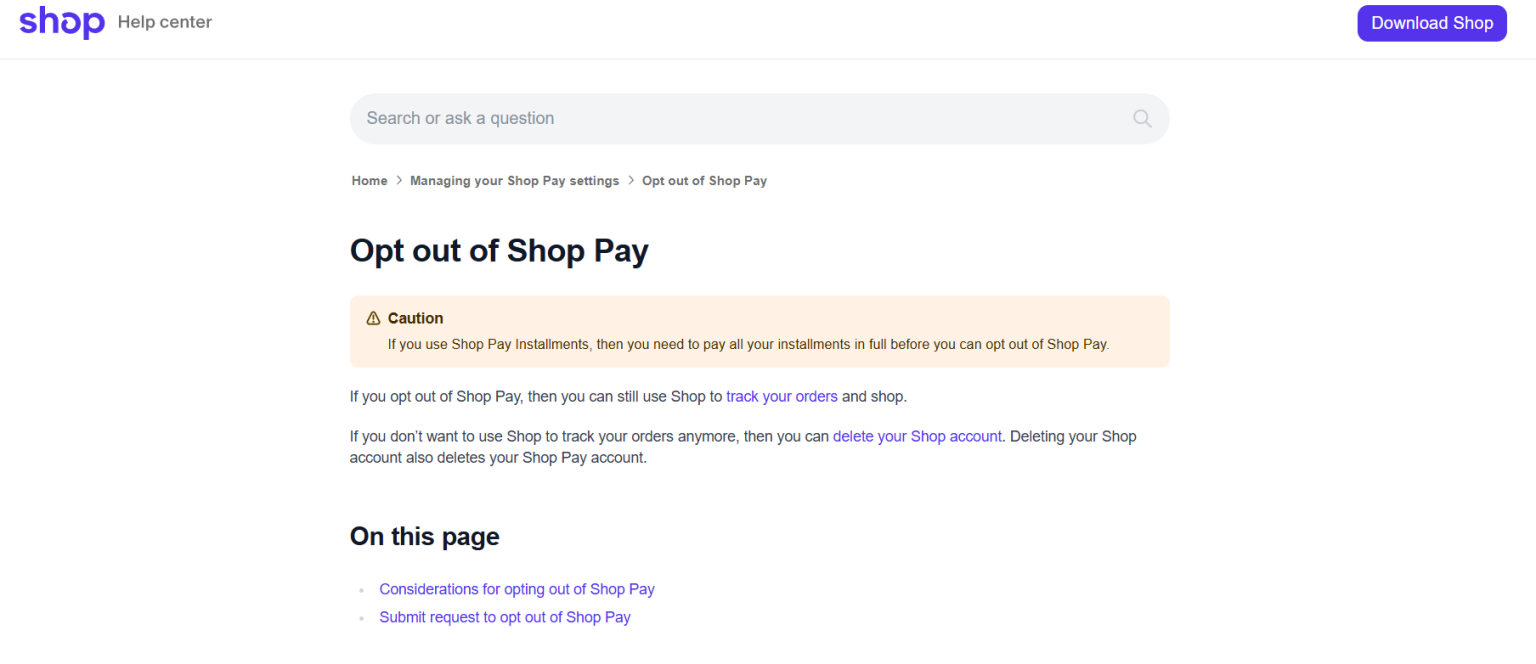Viewport: 1536px width, 664px height.
Task: Open Managing your Shop Pay settings breadcrumb
Action: (x=514, y=180)
